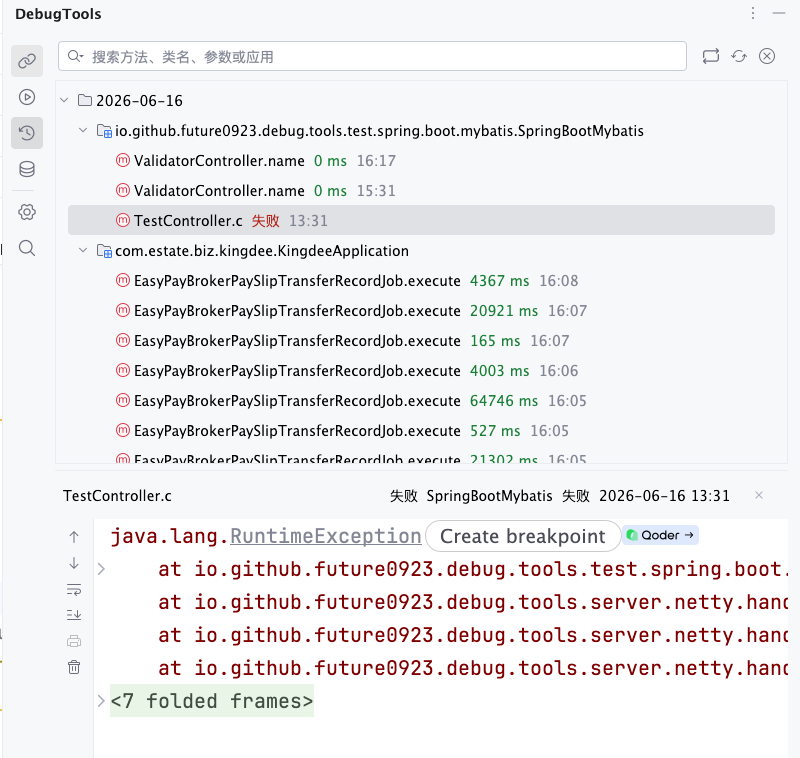Select the execute row with 527 ms
Viewport: 800px width, 758px height.
click(x=421, y=431)
